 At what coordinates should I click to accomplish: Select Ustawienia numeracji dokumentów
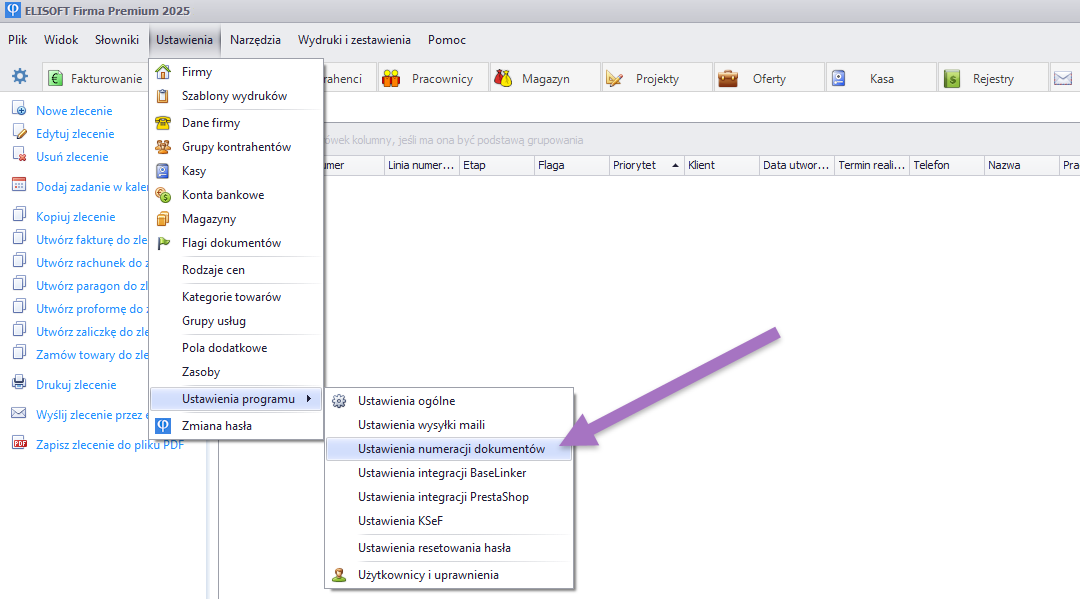point(451,449)
